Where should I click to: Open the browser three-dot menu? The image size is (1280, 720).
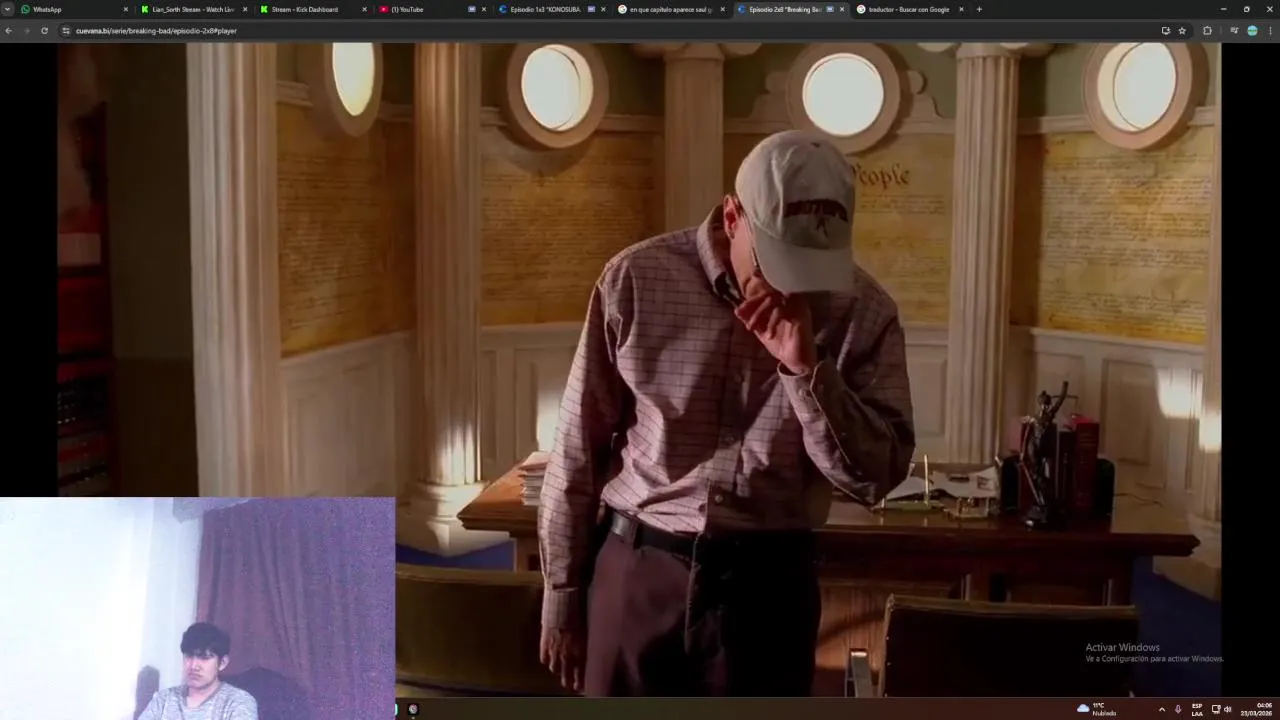pos(1271,31)
